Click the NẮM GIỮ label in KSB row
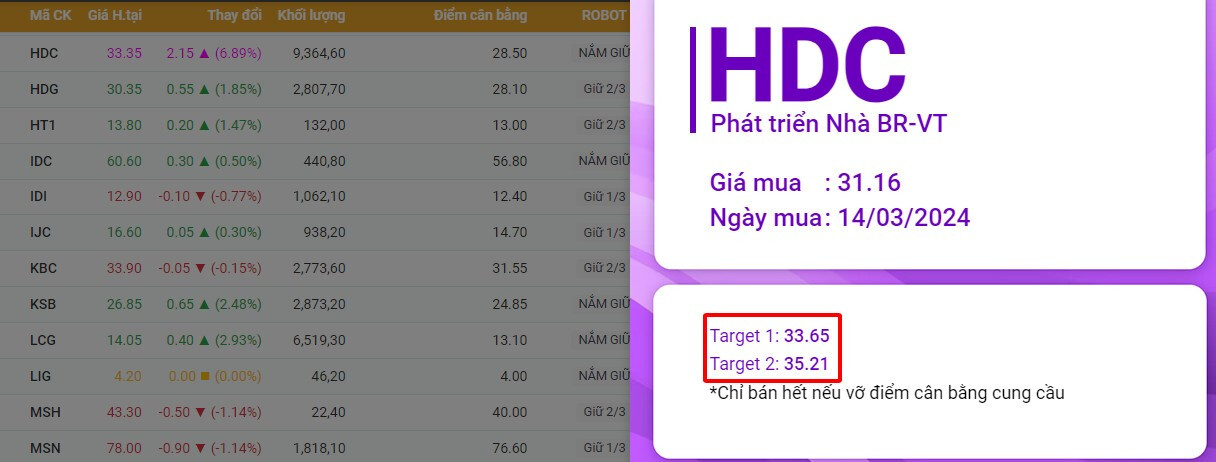Image resolution: width=1216 pixels, height=462 pixels. [603, 303]
